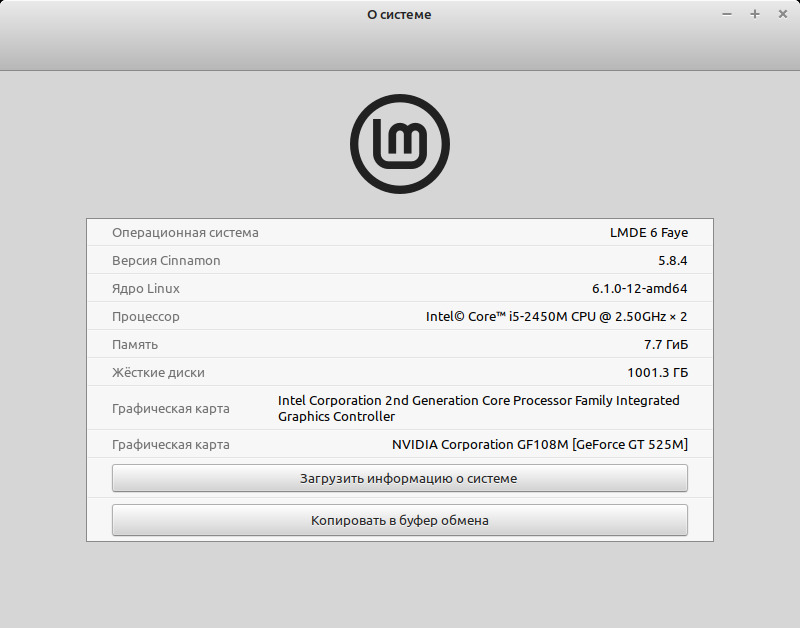Screen dimensions: 800x628
Task: Click the 'Жёсткие диски' label
Action: (x=158, y=373)
